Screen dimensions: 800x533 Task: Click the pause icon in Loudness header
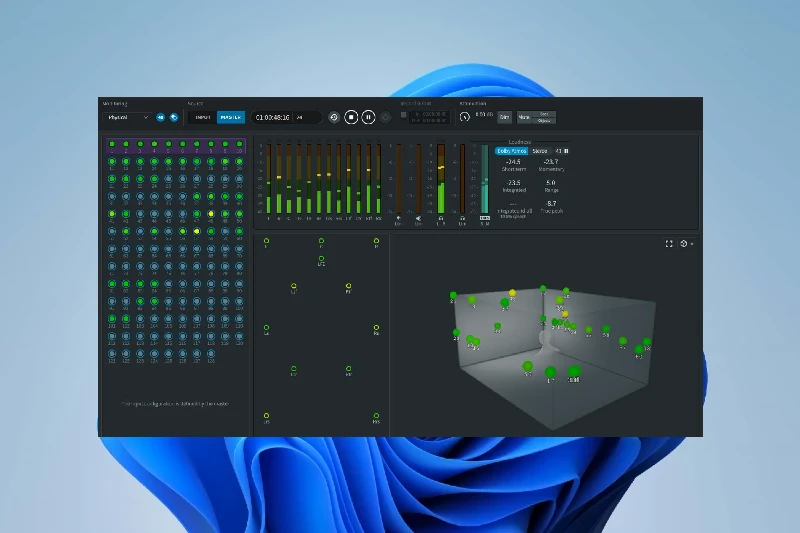pyautogui.click(x=567, y=151)
